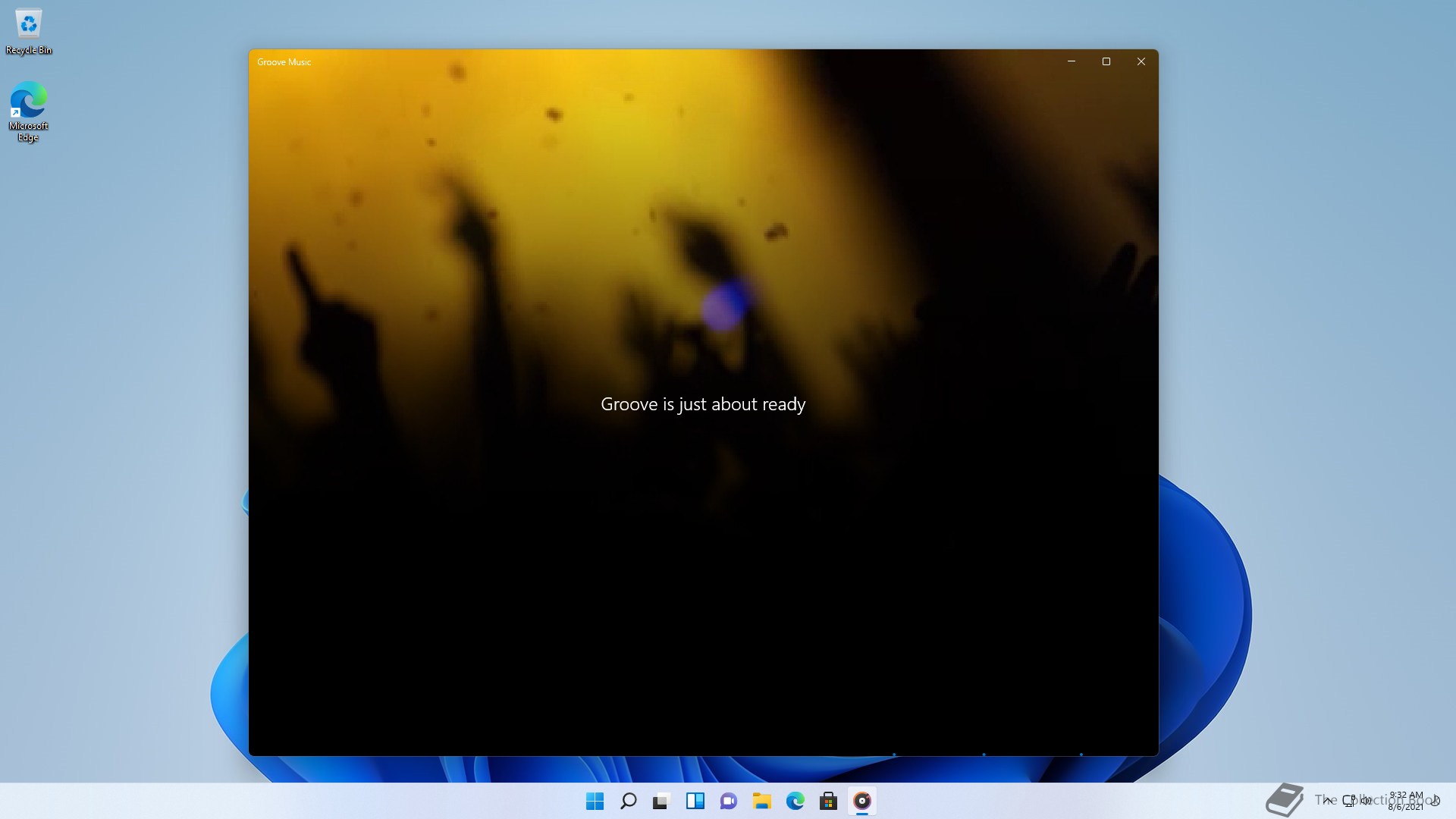This screenshot has height=819, width=1456.
Task: Launch Microsoft Edge from the taskbar
Action: tap(795, 801)
